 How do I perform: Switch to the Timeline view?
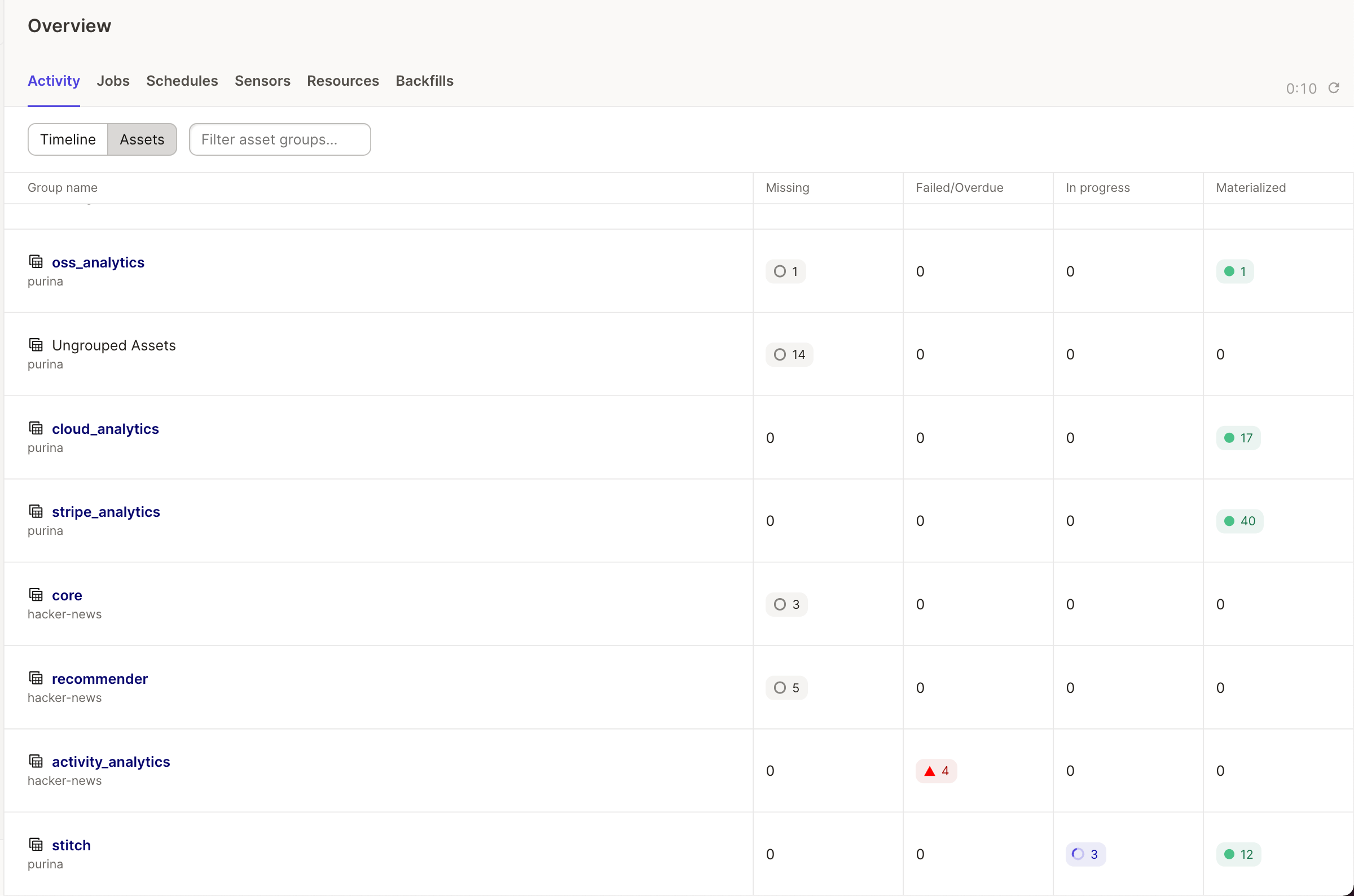click(x=68, y=139)
